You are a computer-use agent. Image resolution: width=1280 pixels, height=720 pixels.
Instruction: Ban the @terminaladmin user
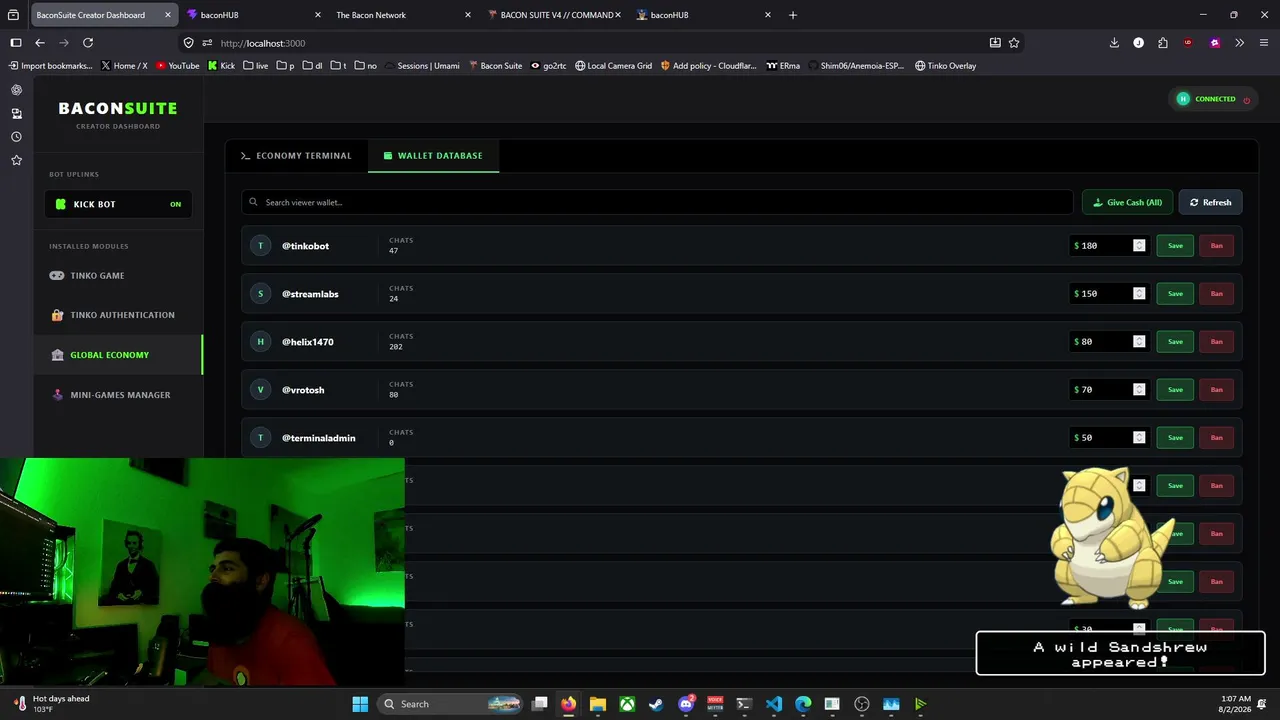click(x=1216, y=438)
